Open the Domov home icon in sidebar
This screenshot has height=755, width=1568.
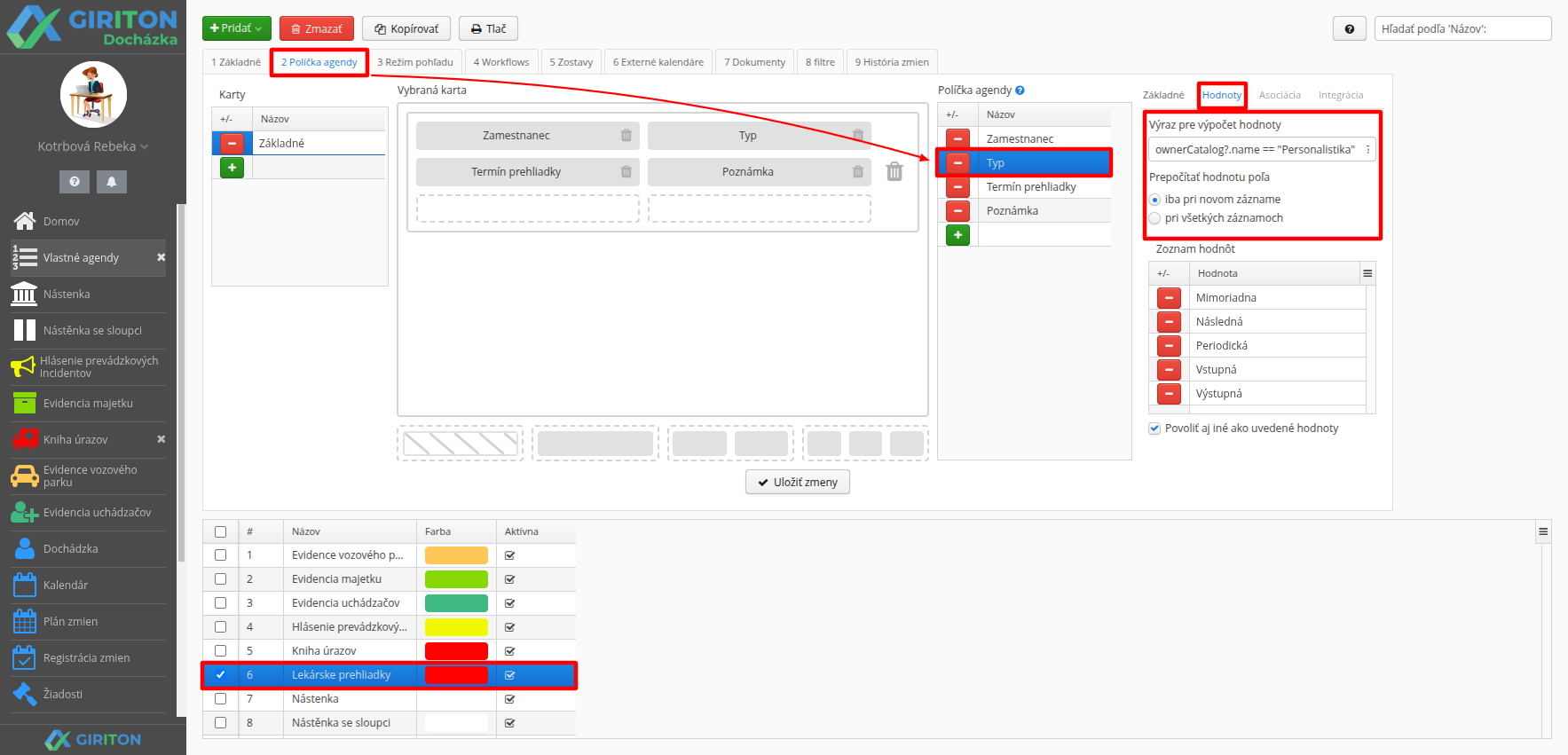coord(25,221)
